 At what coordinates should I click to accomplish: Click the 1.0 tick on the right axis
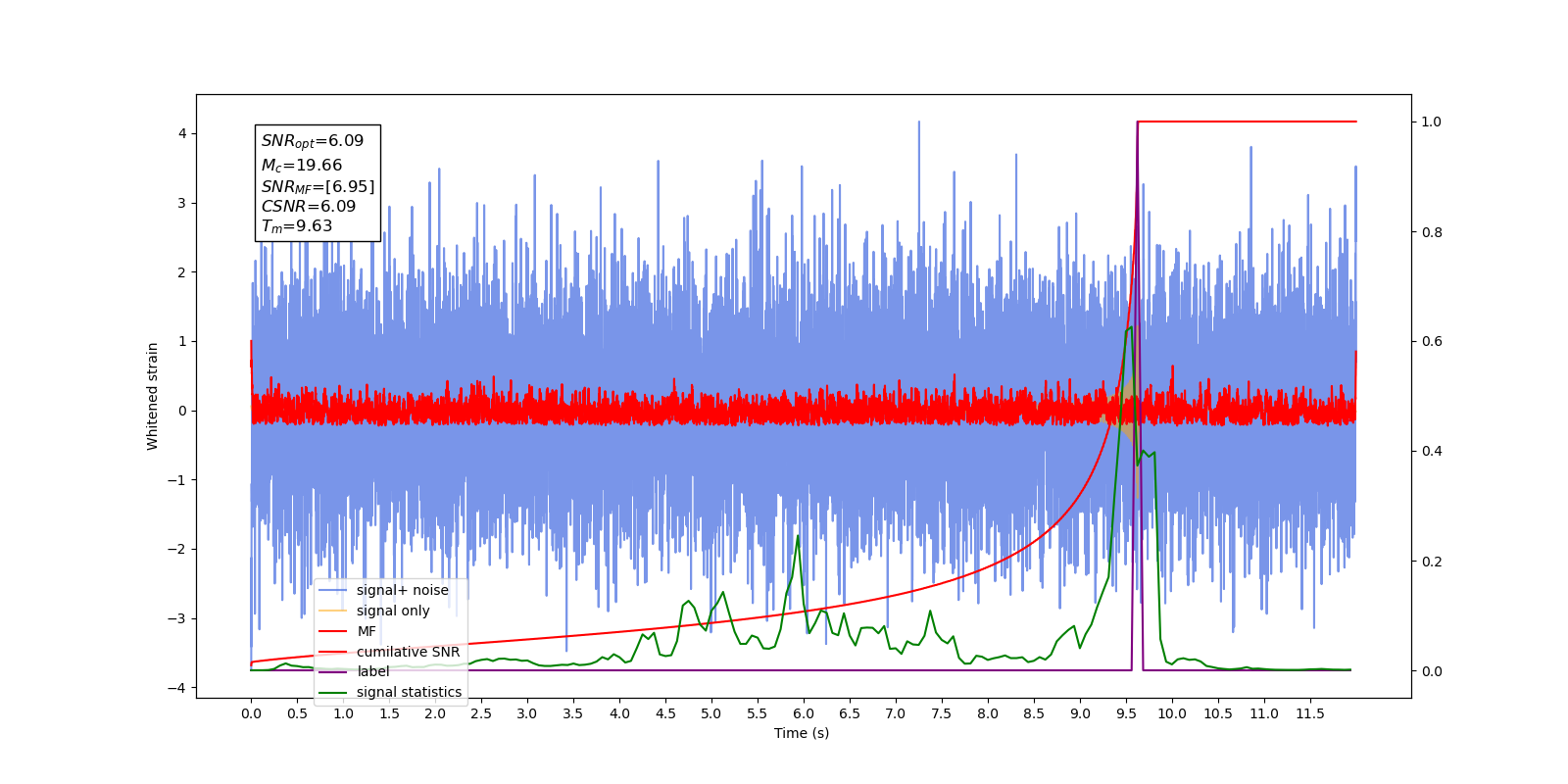click(x=1432, y=122)
